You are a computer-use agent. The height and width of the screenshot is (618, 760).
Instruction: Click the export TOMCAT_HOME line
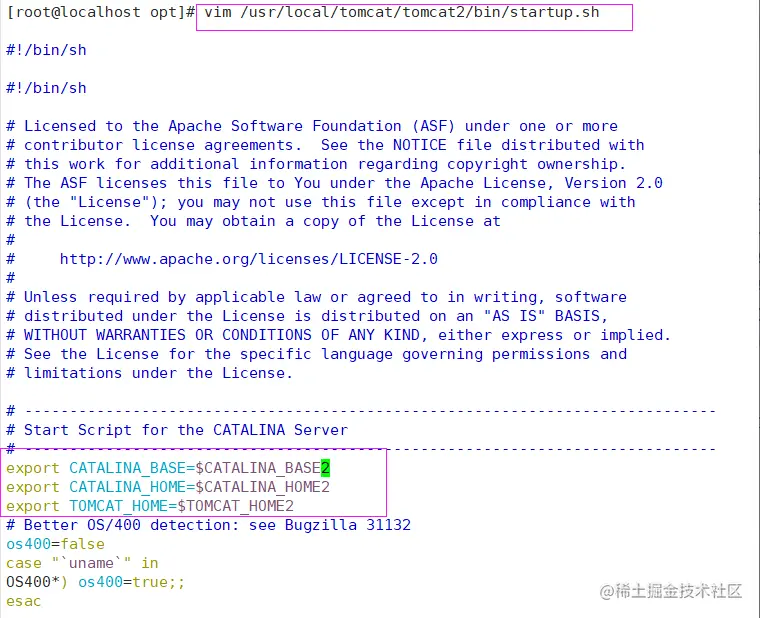[150, 506]
